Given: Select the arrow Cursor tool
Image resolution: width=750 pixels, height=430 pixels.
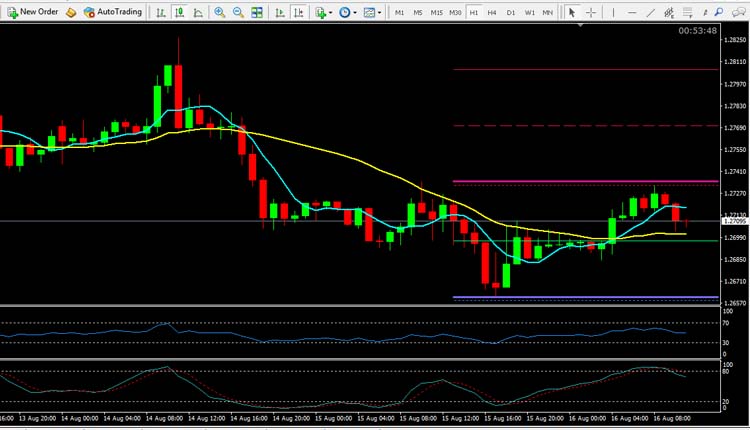Looking at the screenshot, I should click(572, 12).
